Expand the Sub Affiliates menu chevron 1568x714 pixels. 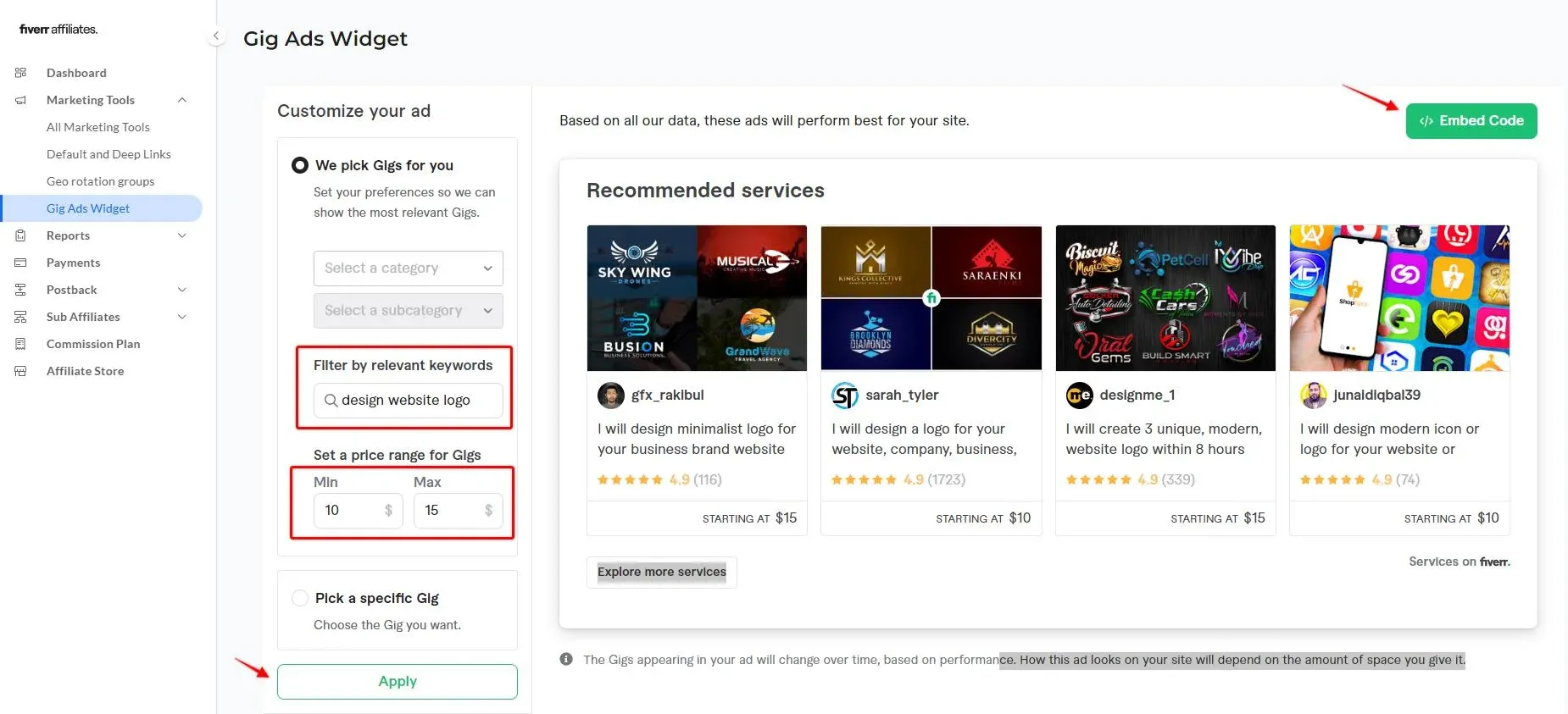tap(182, 317)
